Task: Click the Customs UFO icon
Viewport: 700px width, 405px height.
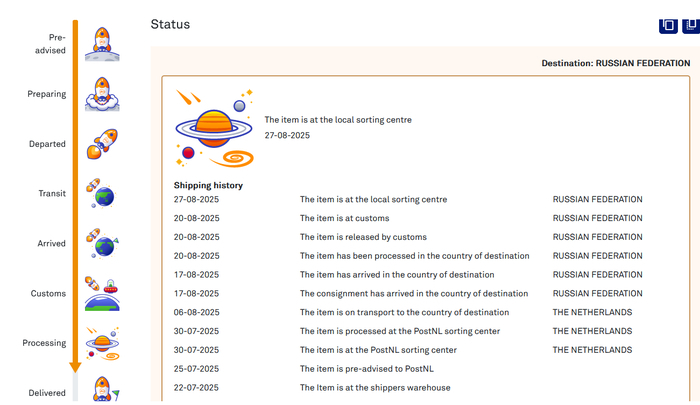Action: pos(101,293)
